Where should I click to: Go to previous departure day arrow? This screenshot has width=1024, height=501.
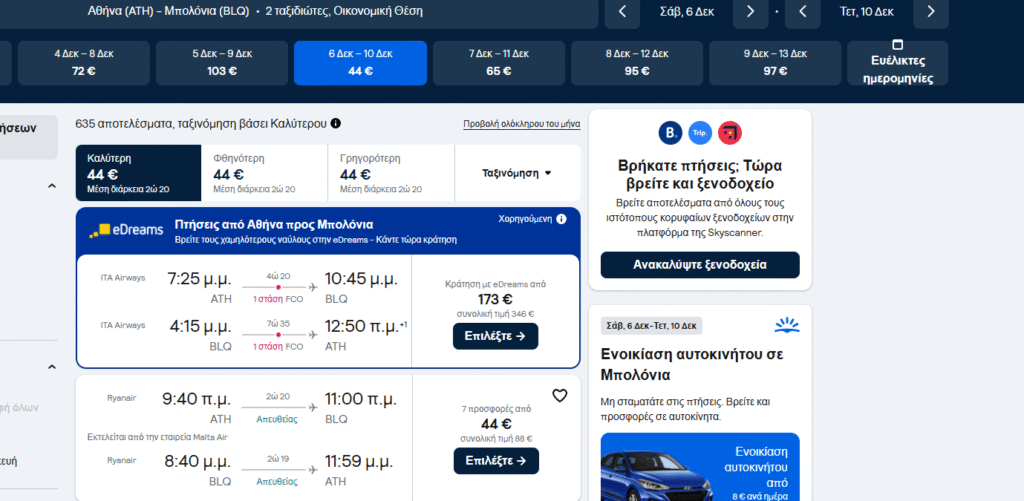pos(622,12)
